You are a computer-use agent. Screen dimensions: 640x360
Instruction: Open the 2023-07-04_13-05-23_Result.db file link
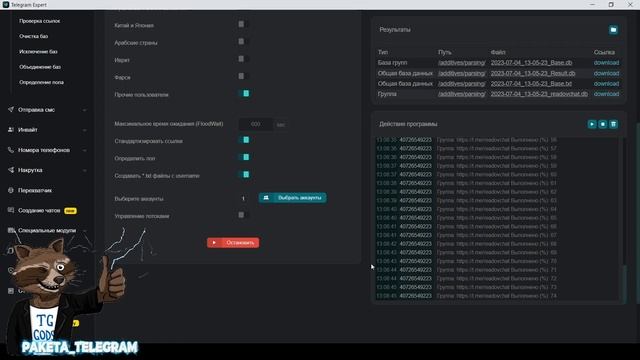point(533,73)
